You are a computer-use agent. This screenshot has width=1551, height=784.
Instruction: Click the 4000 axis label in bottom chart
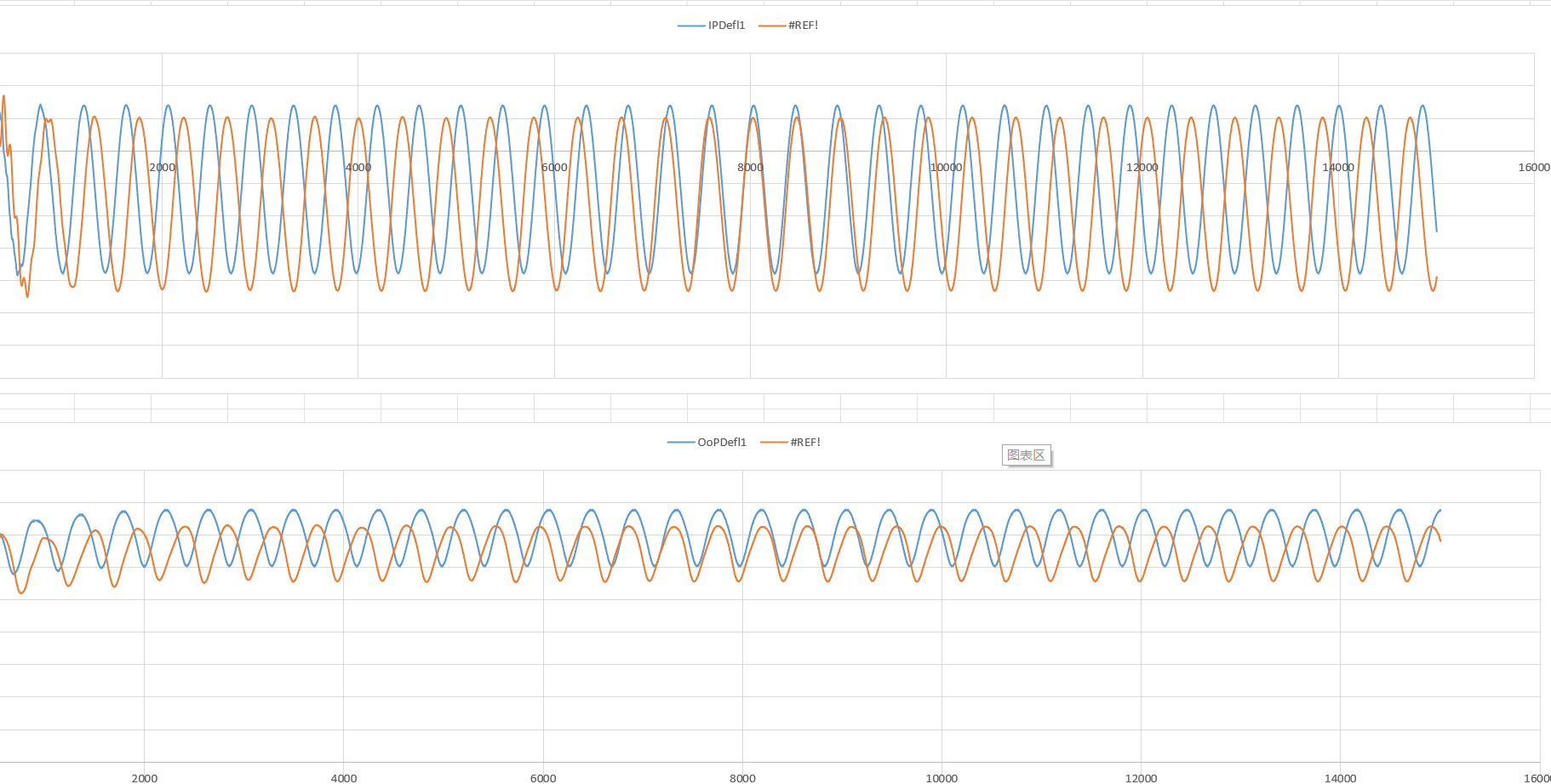[344, 778]
